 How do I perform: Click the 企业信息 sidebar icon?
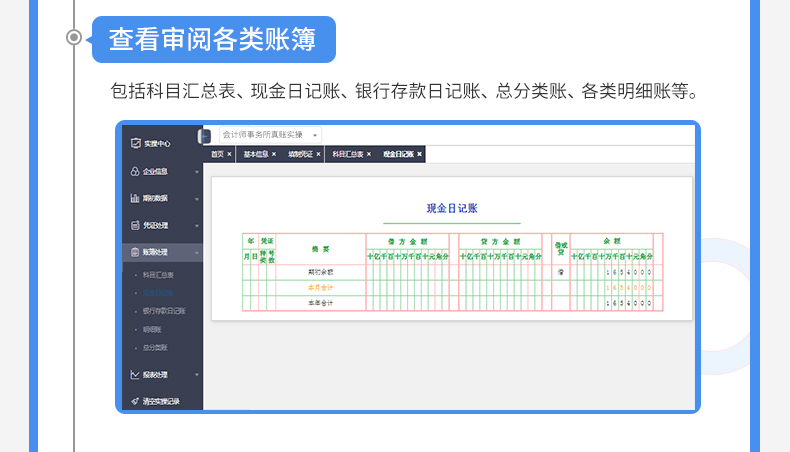(135, 171)
